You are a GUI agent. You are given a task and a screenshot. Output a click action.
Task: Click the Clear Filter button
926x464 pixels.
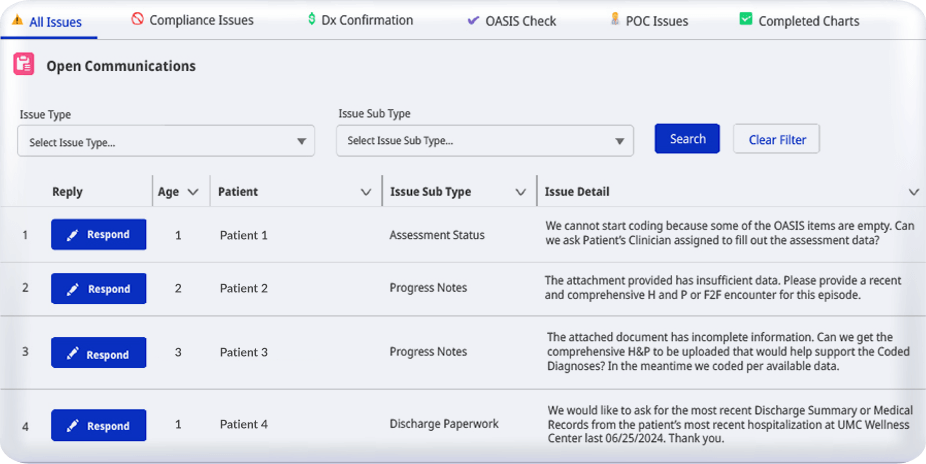[776, 139]
